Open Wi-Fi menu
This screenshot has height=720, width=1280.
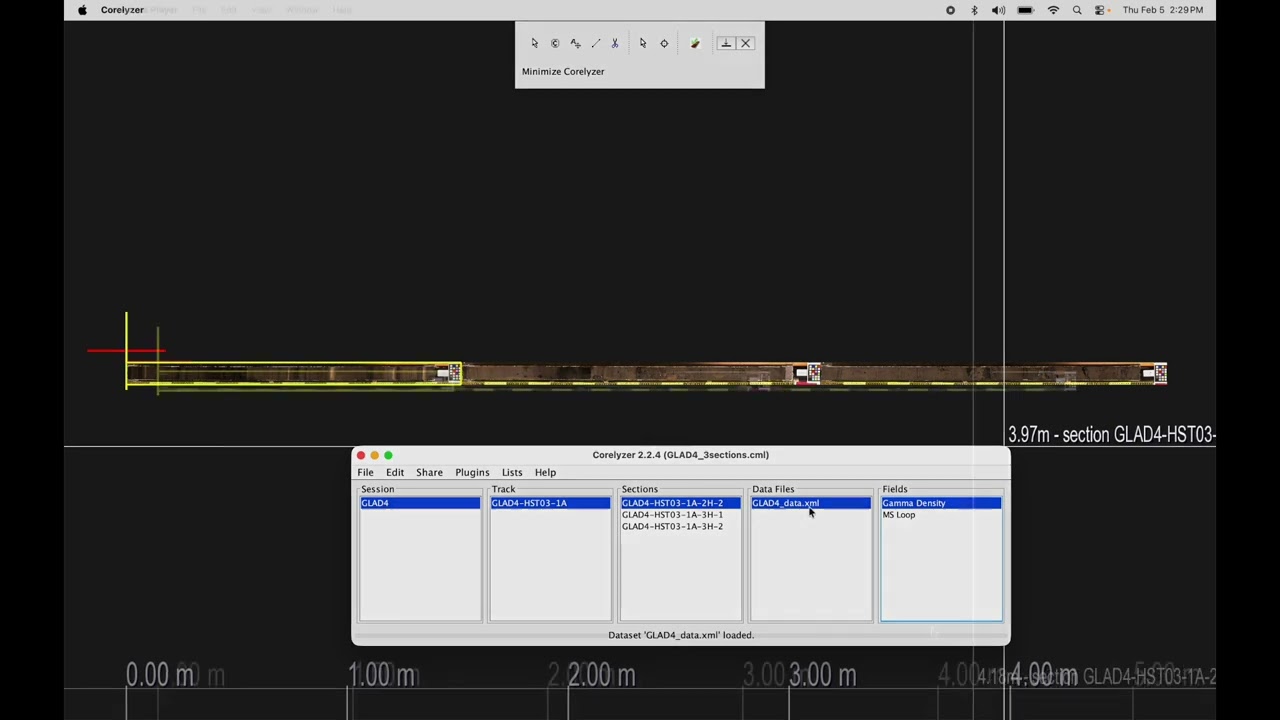1053,10
